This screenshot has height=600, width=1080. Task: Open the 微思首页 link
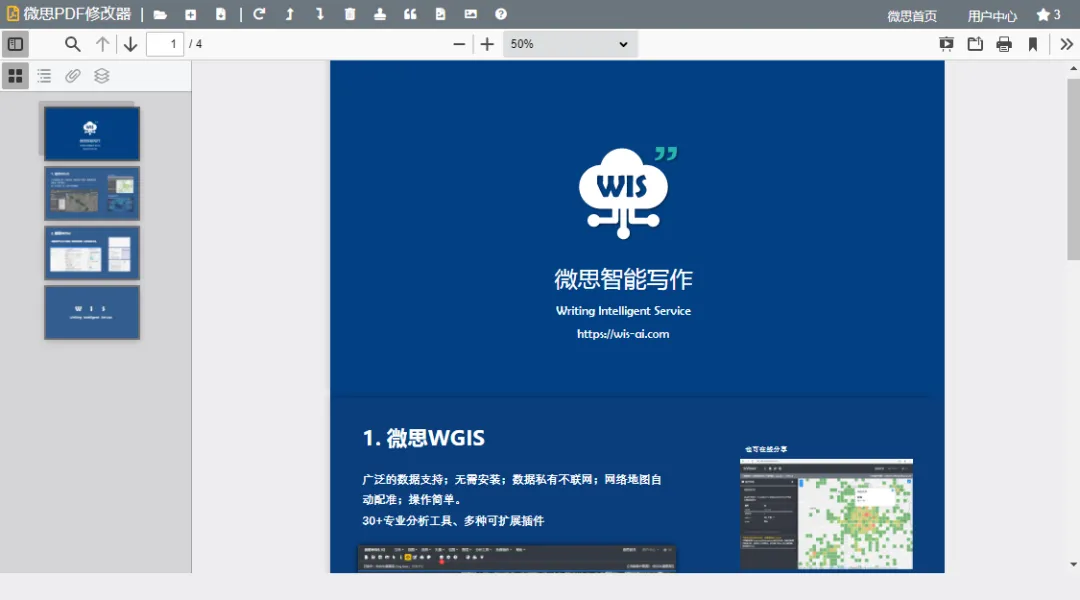point(911,16)
